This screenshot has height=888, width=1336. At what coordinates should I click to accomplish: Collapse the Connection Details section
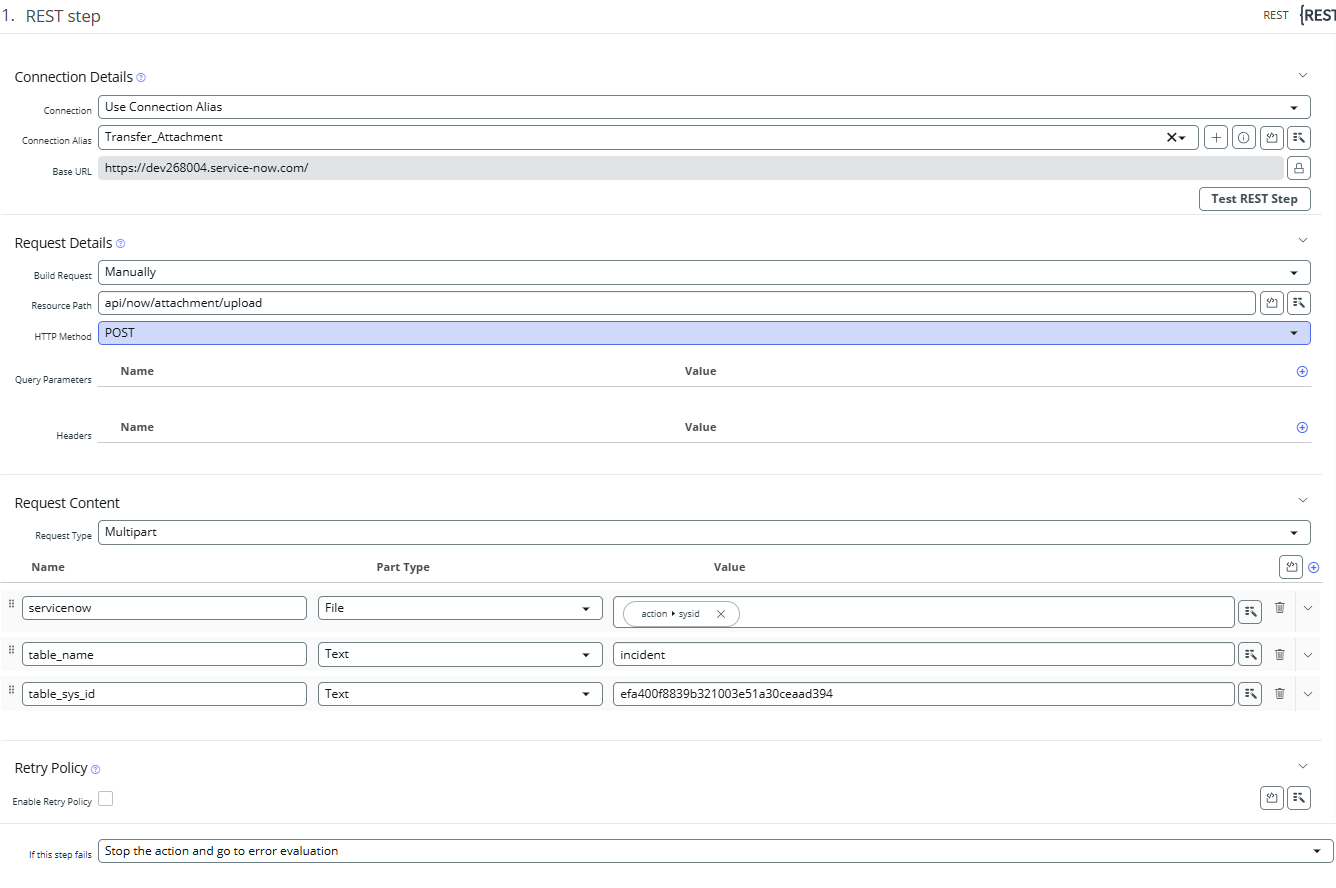pos(1302,75)
